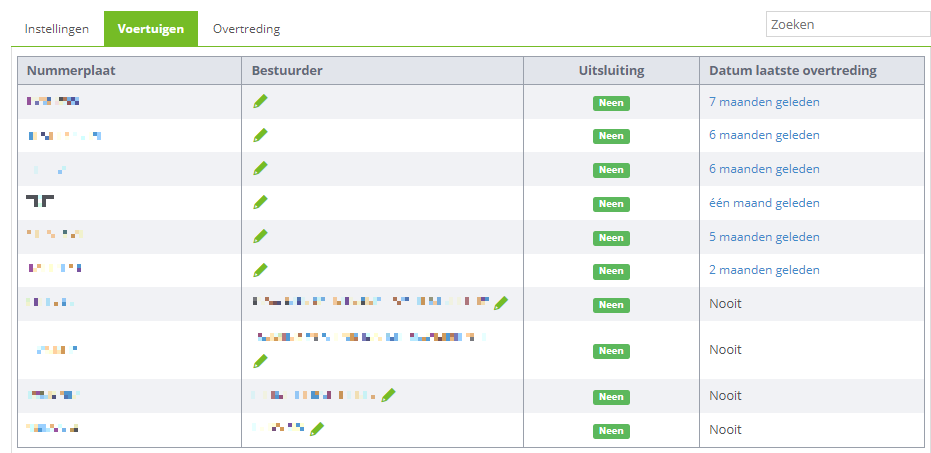Edit driver for the 7 maanden geleden row

pos(260,102)
